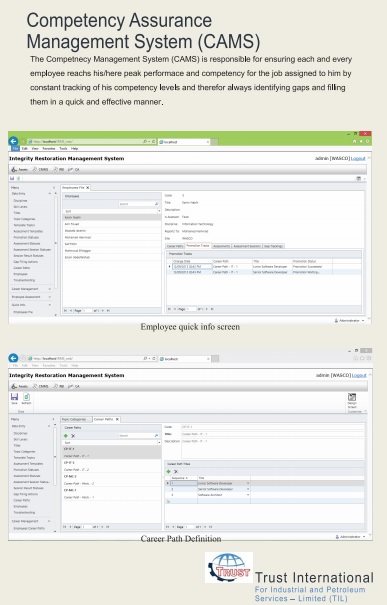The width and height of the screenshot is (387, 605).
Task: Select Employees Career Paths in Career Path Definition sidebar
Action: [29, 529]
